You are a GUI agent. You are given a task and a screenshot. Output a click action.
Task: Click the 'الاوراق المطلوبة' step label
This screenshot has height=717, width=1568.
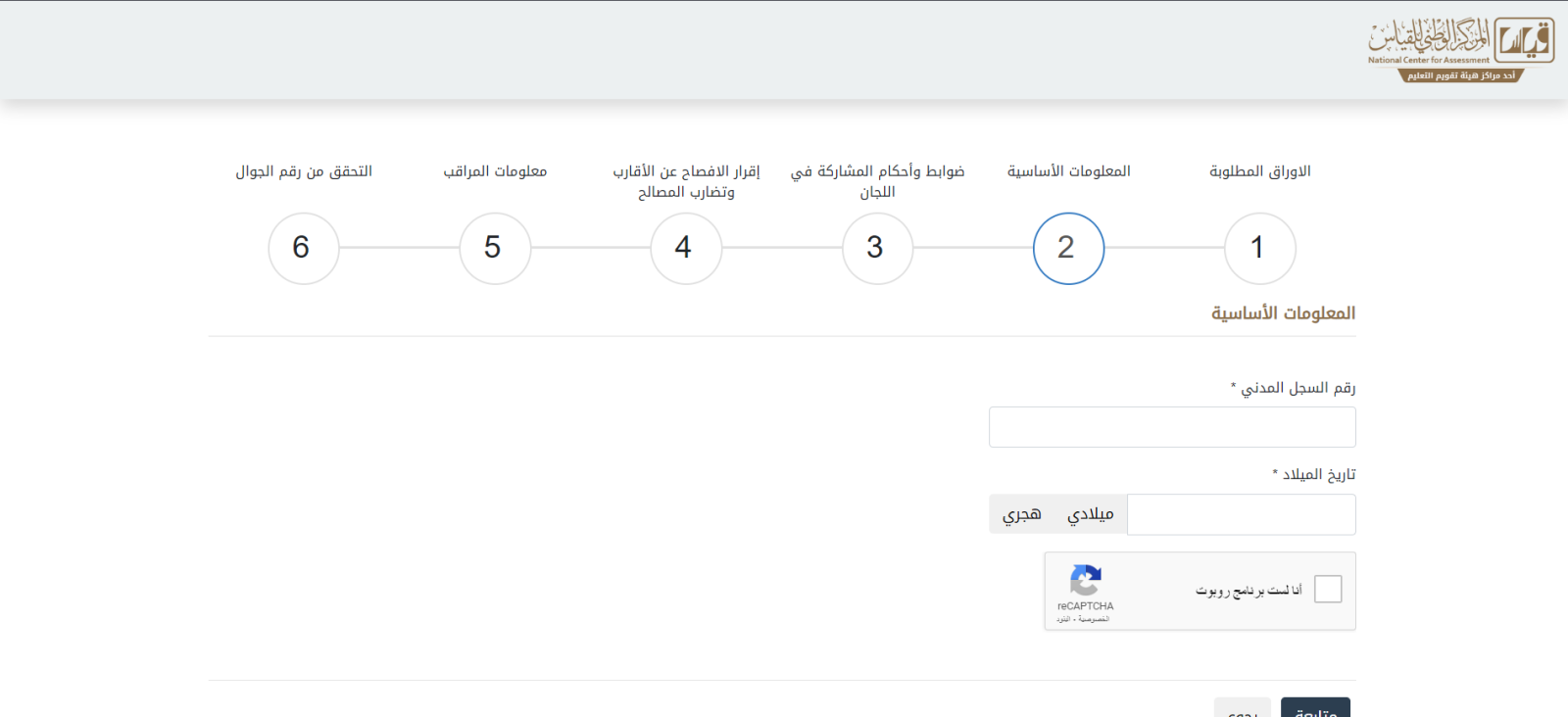click(1259, 171)
